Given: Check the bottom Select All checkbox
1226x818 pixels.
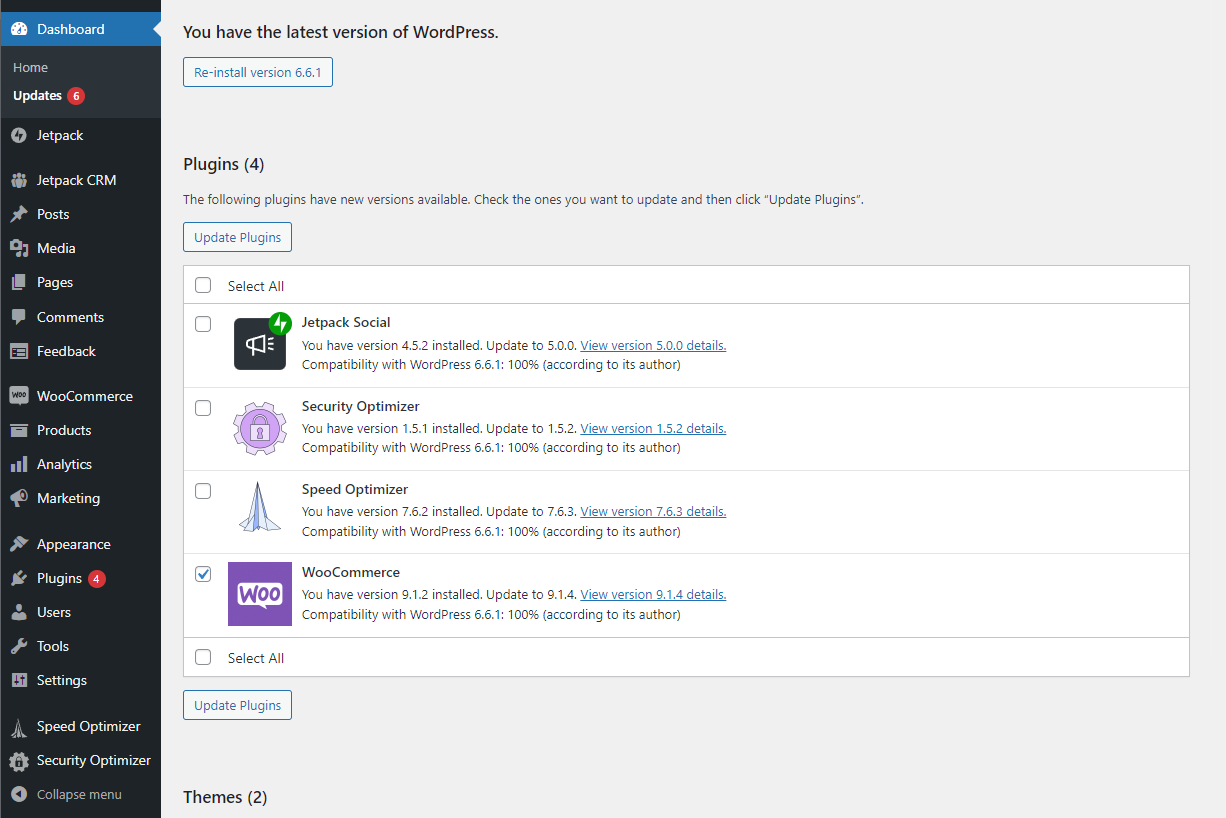Looking at the screenshot, I should click(x=203, y=657).
